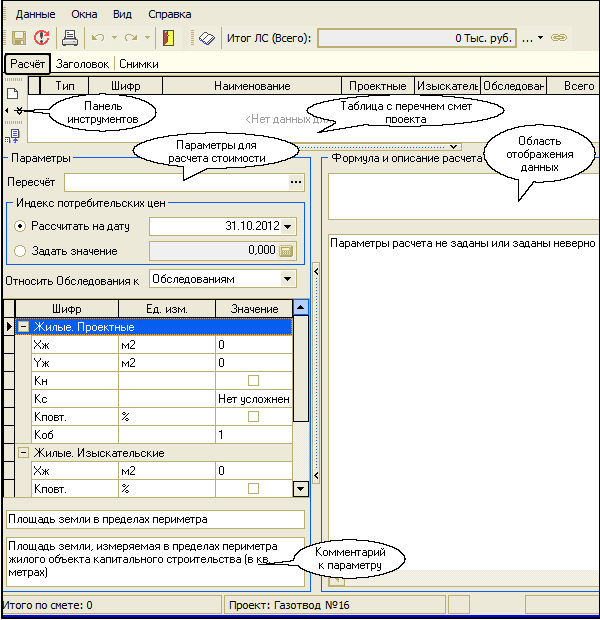600x620 pixels.
Task: Click the chain link icon in toolbar
Action: (x=559, y=38)
